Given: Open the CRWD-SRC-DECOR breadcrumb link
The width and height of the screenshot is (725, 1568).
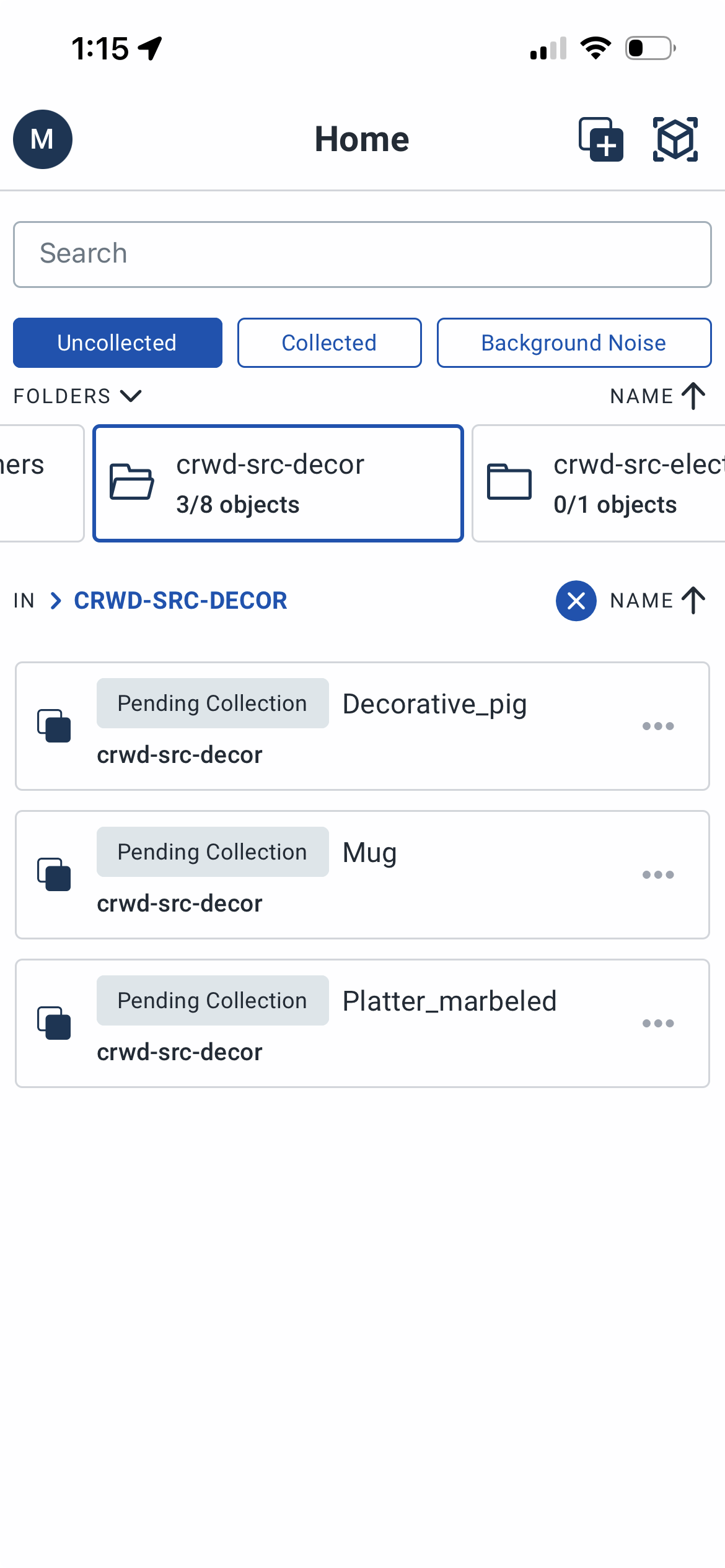Looking at the screenshot, I should [x=180, y=600].
